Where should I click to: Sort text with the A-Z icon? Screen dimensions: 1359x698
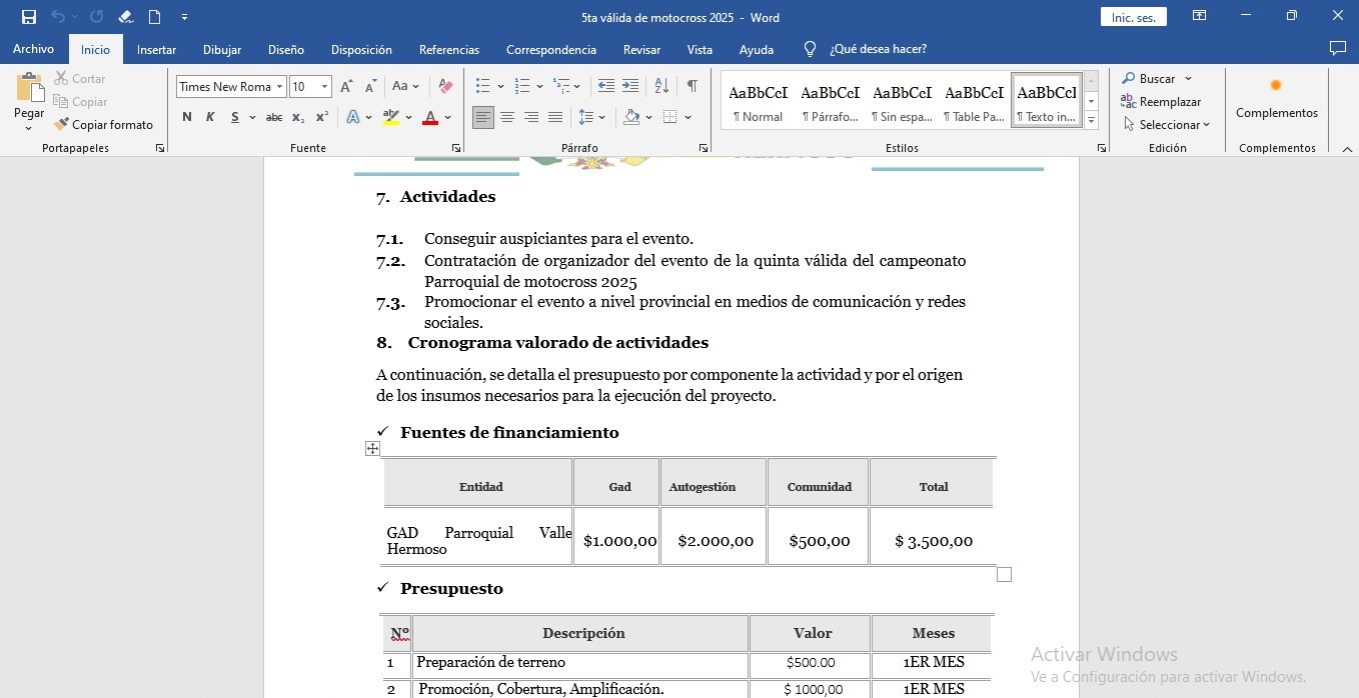coord(661,87)
